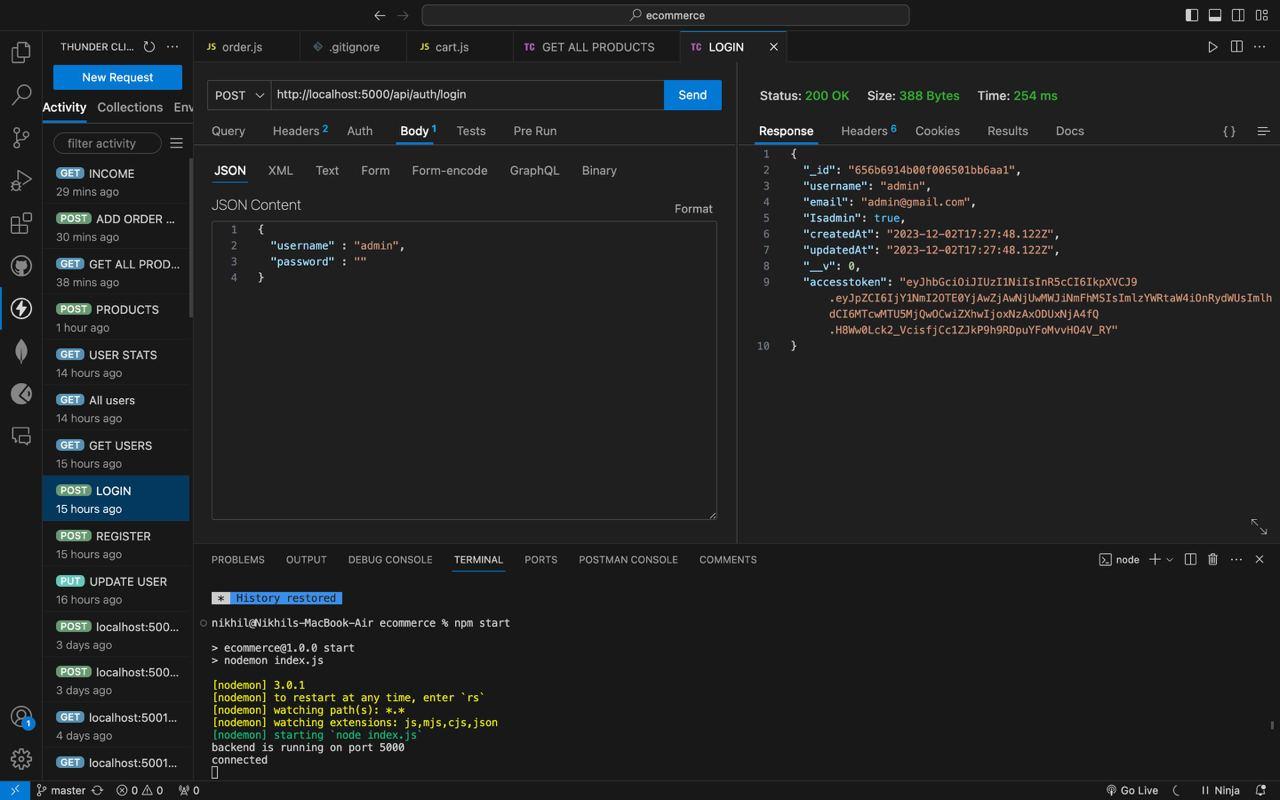The height and width of the screenshot is (800, 1280).
Task: Open the Postman icon in activity bar
Action: [x=21, y=394]
